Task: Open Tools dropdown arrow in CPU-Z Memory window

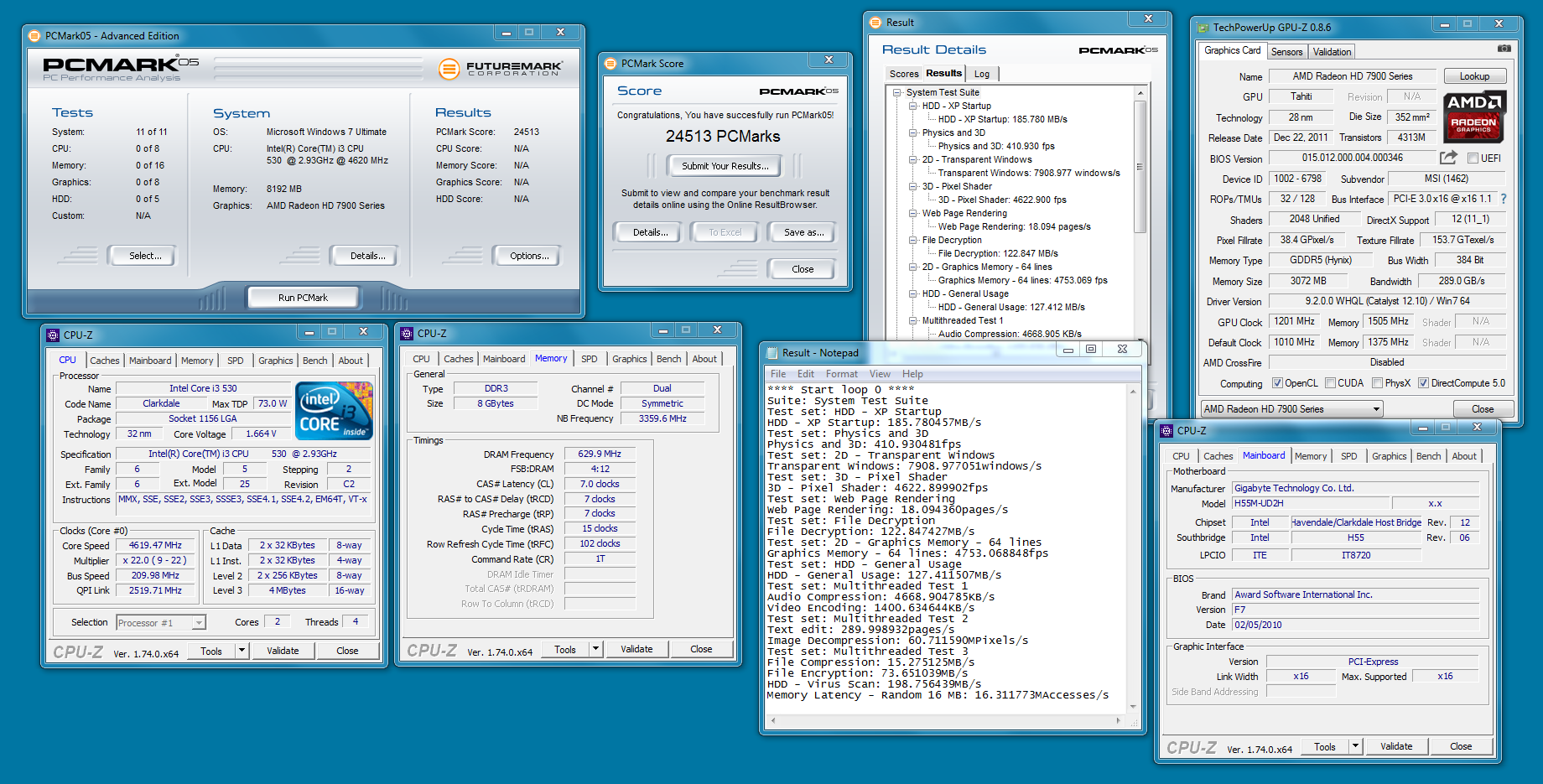Action: pos(595,648)
